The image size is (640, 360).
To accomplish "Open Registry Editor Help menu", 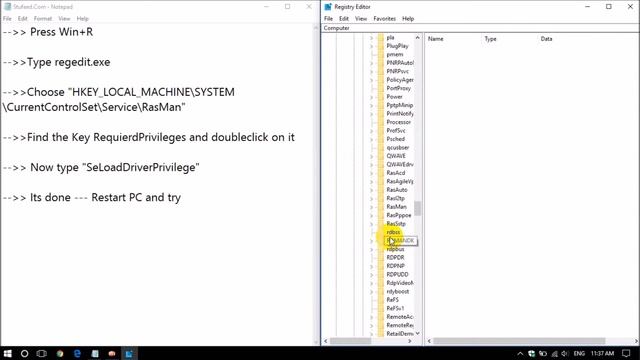I will (408, 19).
